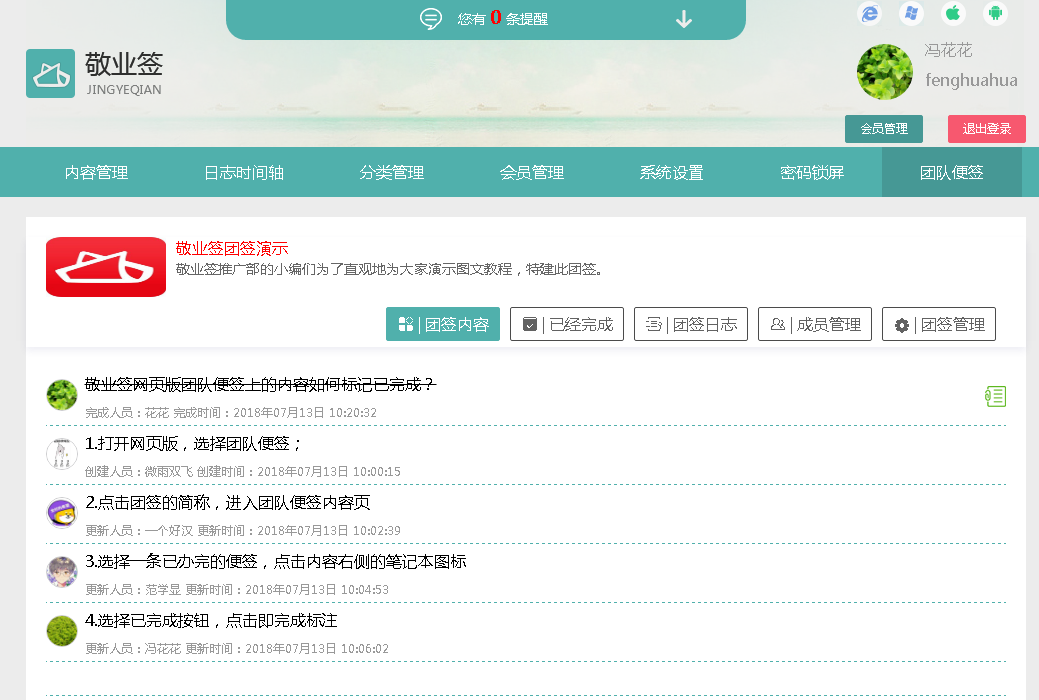This screenshot has width=1039, height=700.
Task: Open the IE browser version icon
Action: coord(869,13)
